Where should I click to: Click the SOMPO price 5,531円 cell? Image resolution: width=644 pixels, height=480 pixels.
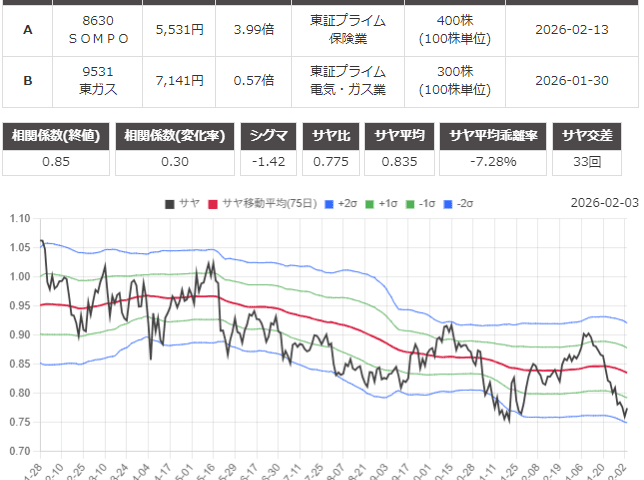click(180, 30)
